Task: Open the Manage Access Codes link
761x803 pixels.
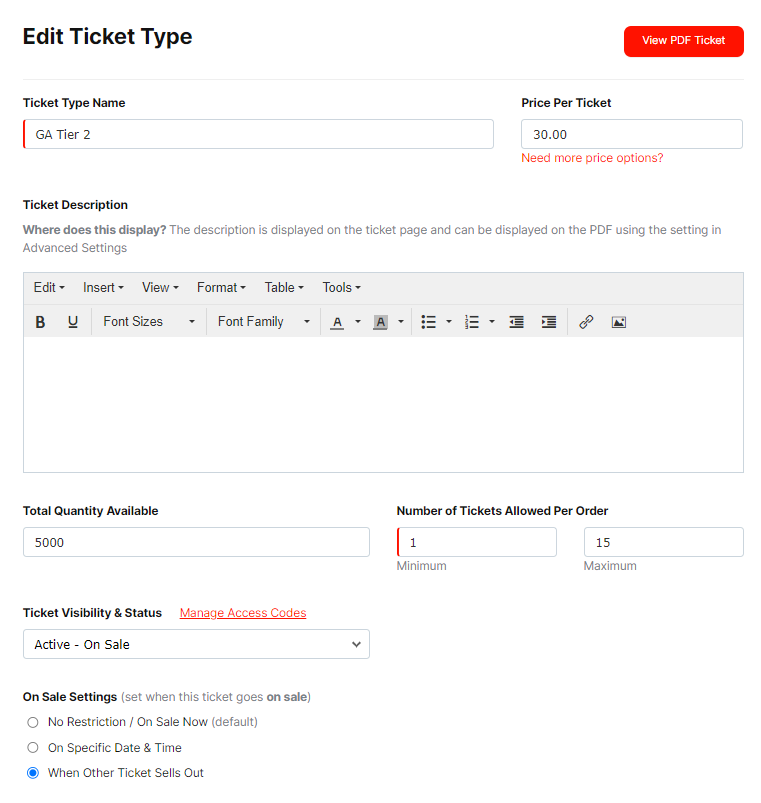Action: tap(243, 613)
